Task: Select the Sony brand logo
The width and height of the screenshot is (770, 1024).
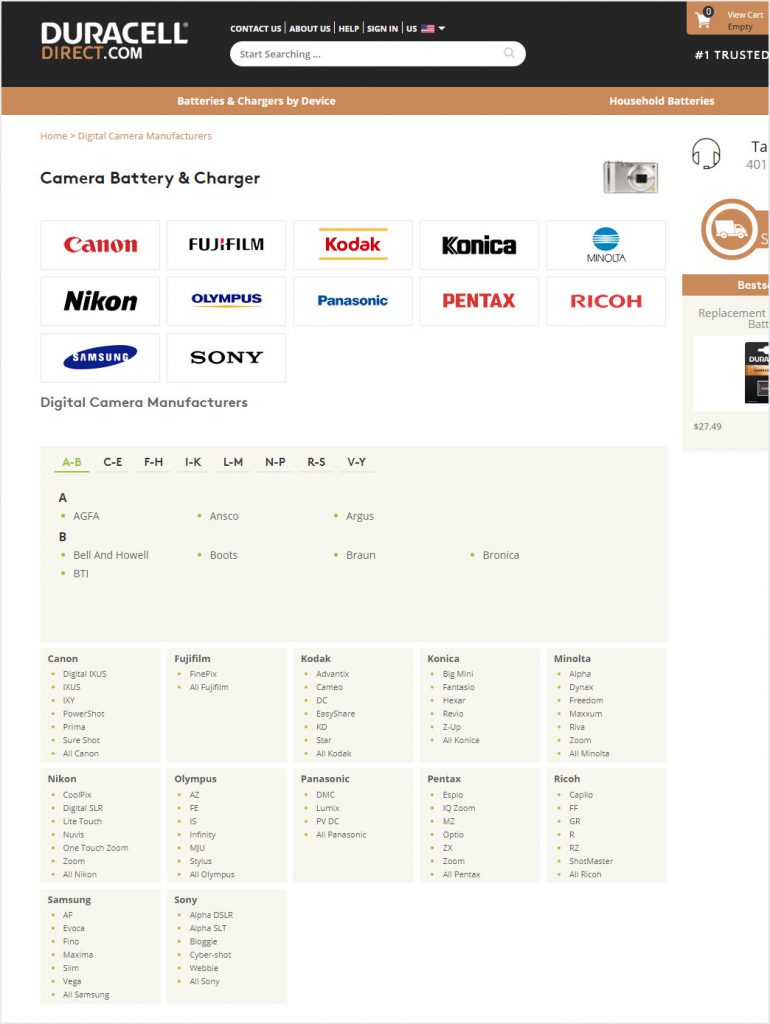Action: tap(226, 358)
